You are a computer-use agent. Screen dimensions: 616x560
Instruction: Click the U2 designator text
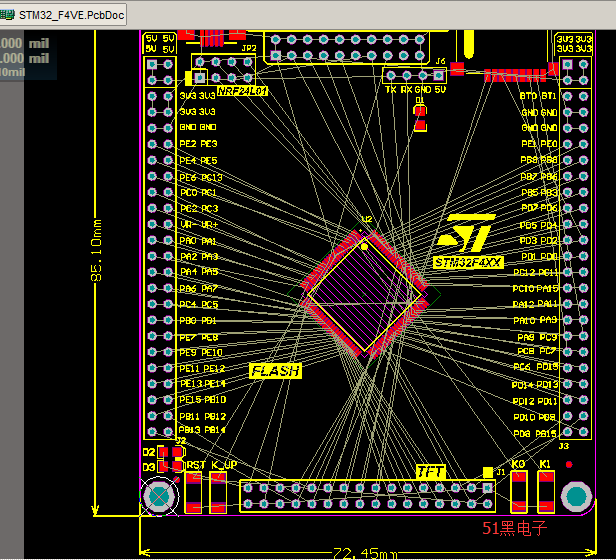coord(367,219)
